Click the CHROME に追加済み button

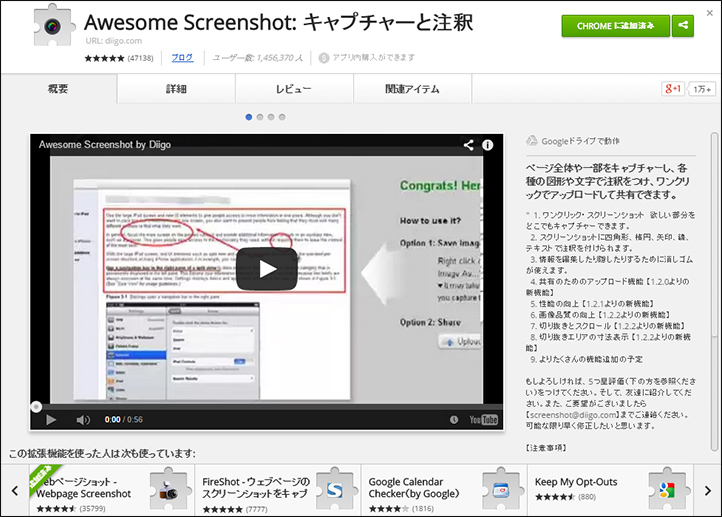coord(616,26)
